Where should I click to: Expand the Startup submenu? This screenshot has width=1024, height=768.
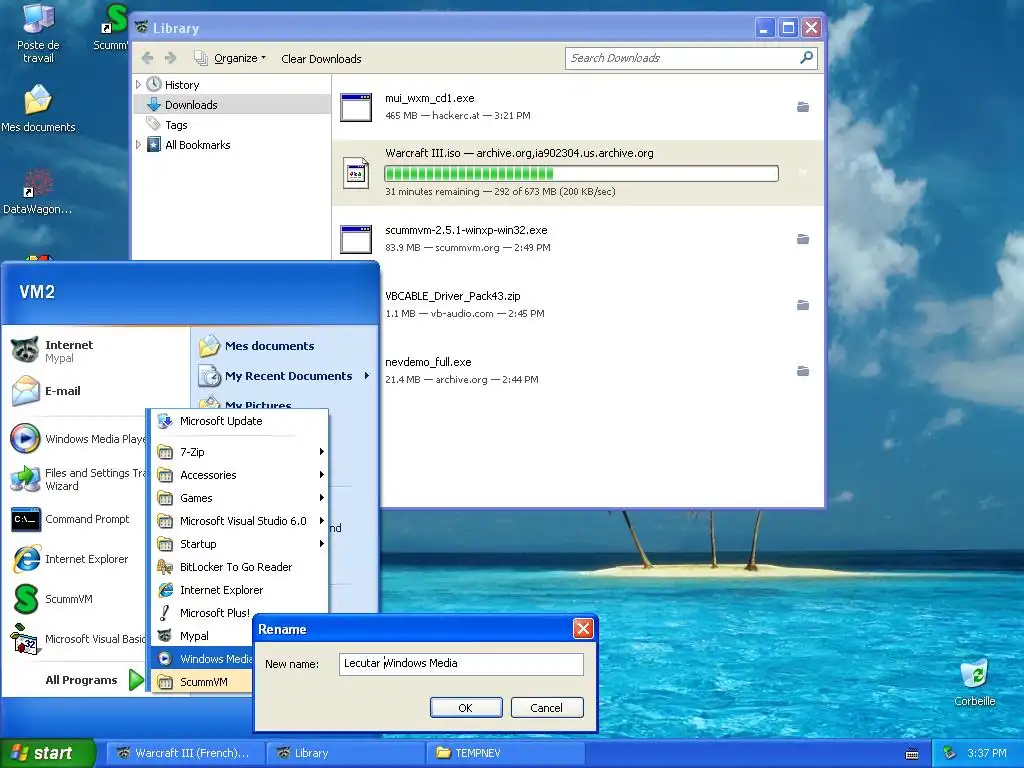pyautogui.click(x=240, y=544)
